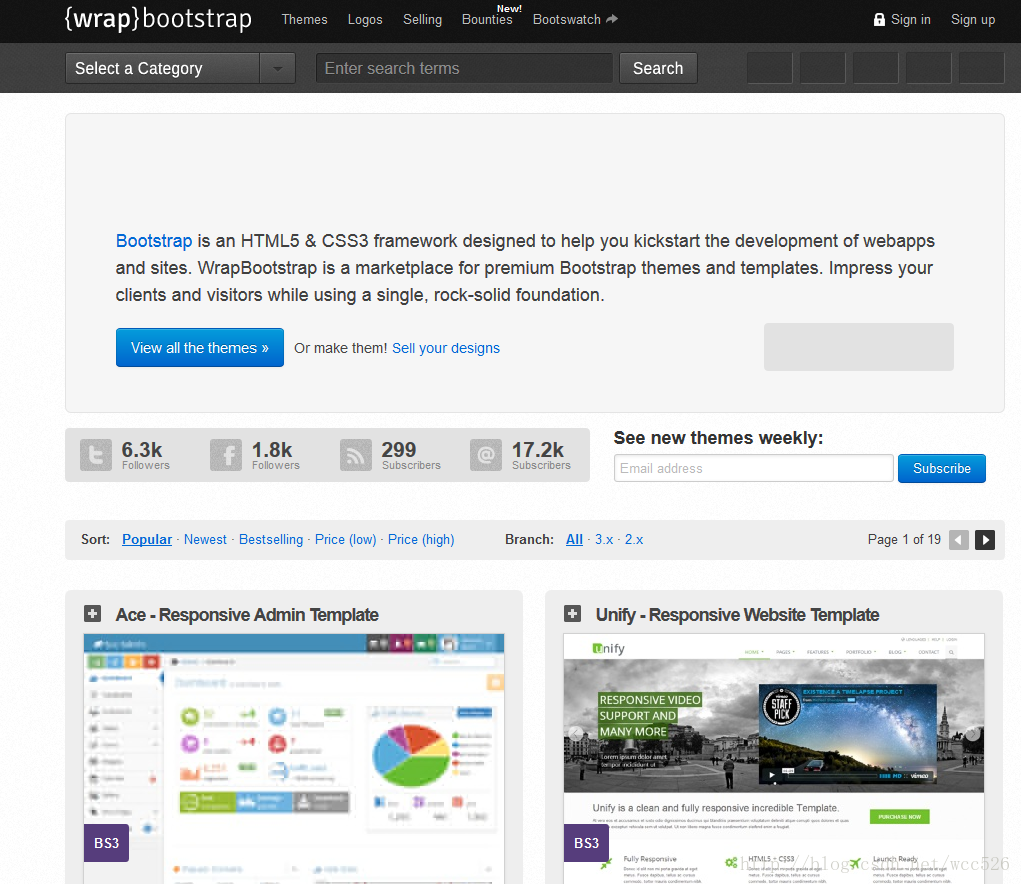Click the Sign in link
The image size is (1021, 884).
pyautogui.click(x=910, y=20)
